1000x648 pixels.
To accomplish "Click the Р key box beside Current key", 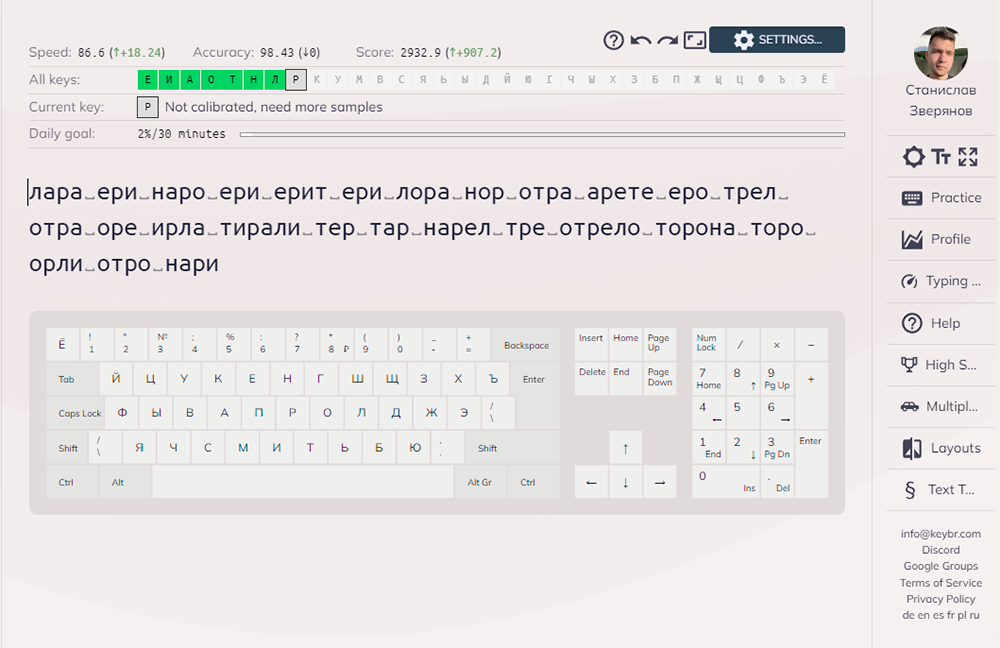I will pos(148,107).
